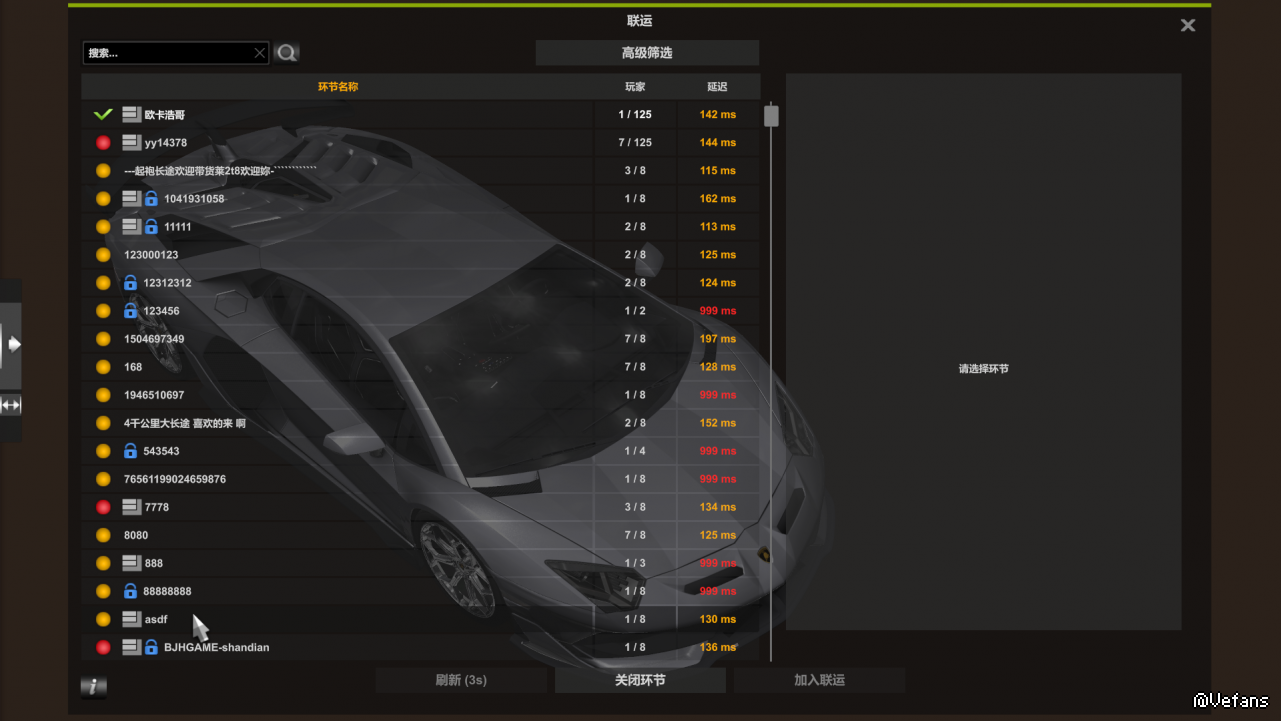Click the white arrow icon on left edge
This screenshot has height=721, width=1281.
coord(14,344)
